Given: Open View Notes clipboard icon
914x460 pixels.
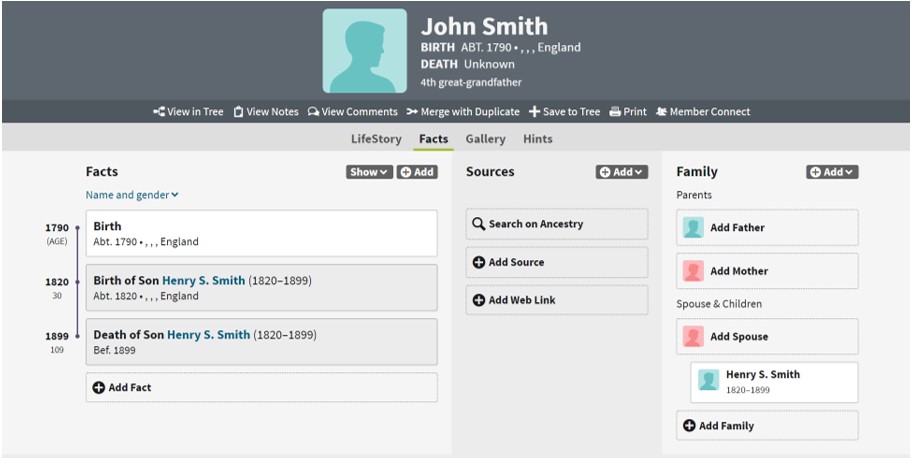Looking at the screenshot, I should [x=238, y=112].
